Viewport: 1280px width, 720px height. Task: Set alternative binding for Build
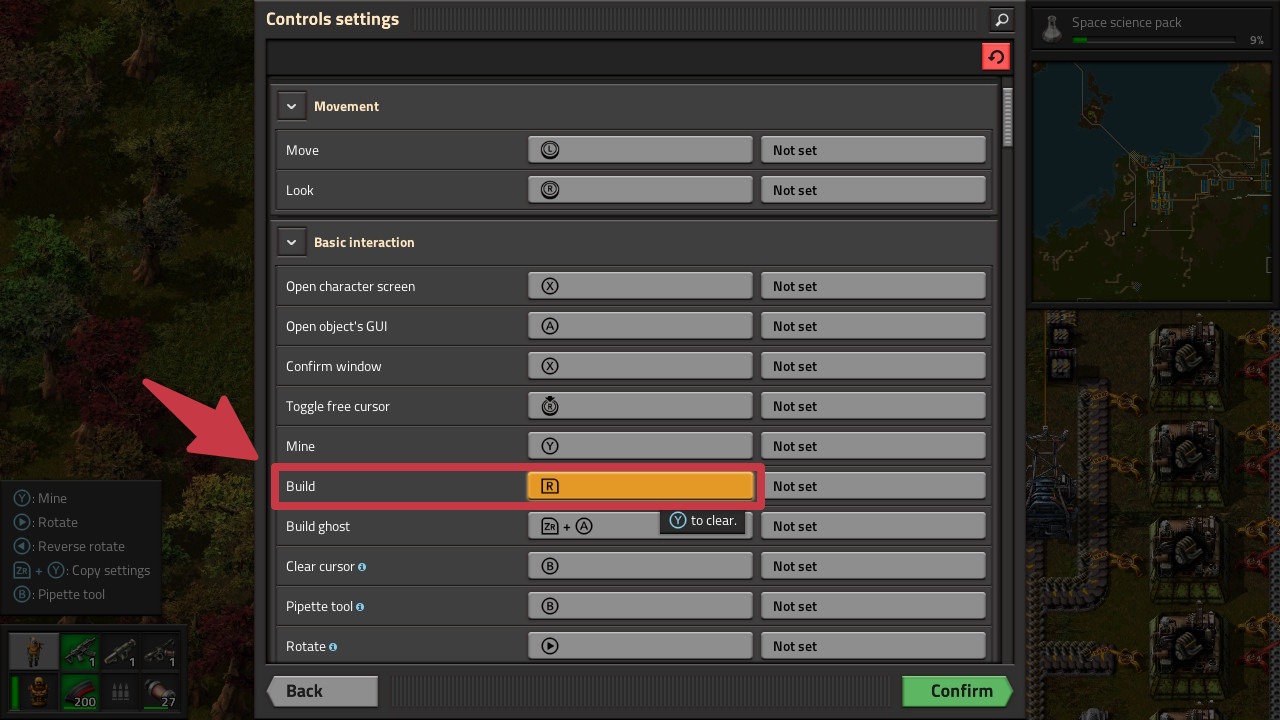pyautogui.click(x=873, y=486)
